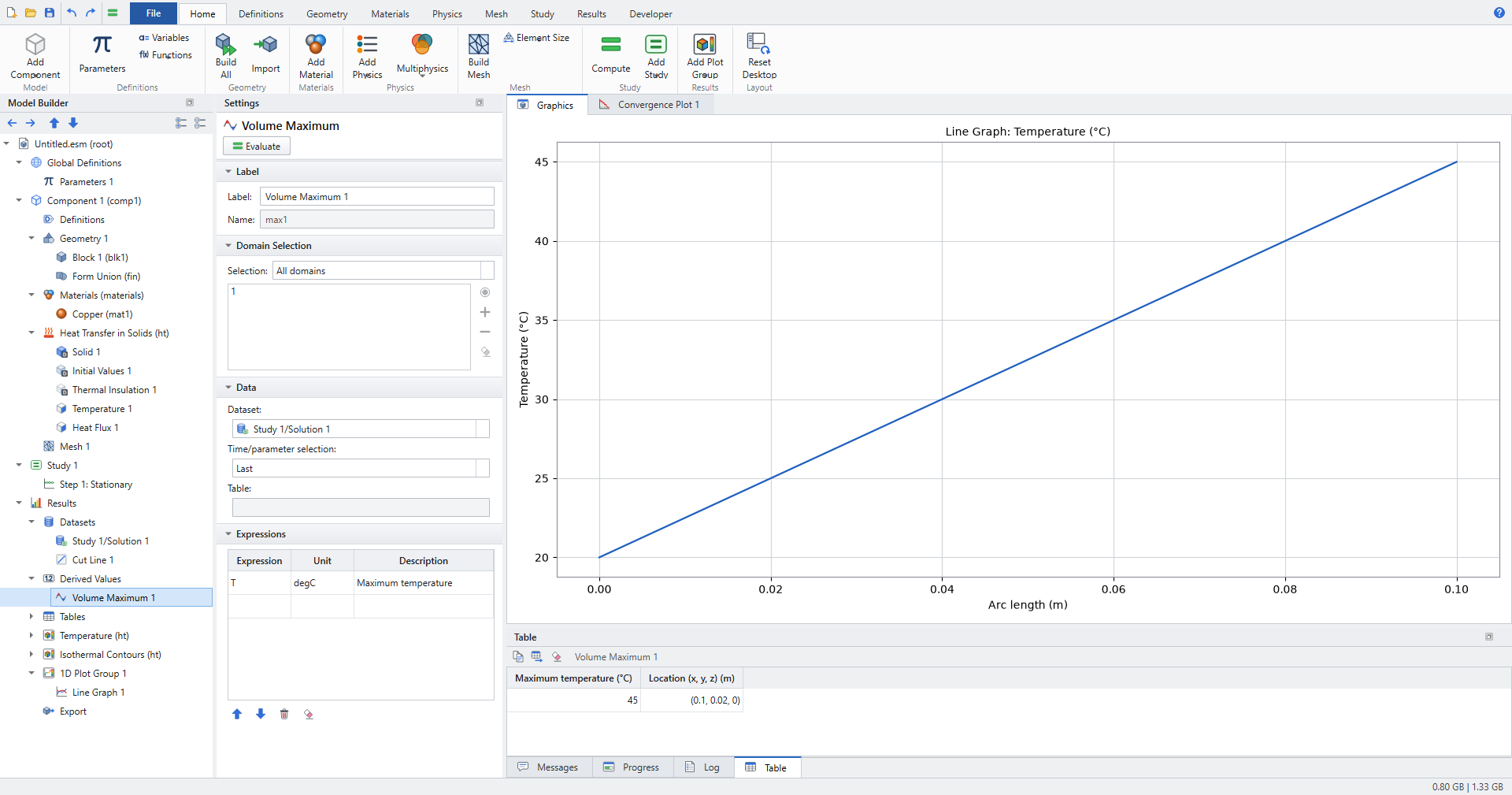The width and height of the screenshot is (1512, 795).
Task: Switch to Convergence Plot 1 tab
Action: click(650, 105)
